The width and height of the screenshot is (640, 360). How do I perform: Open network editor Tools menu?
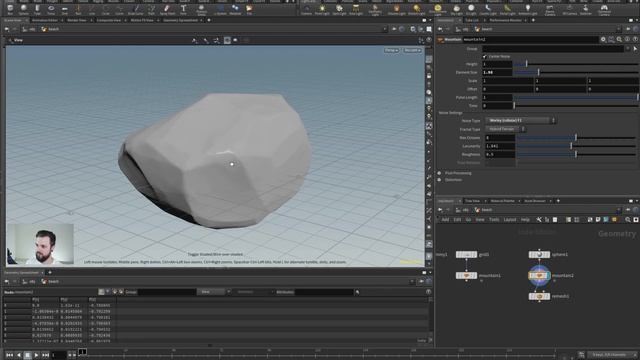(x=494, y=220)
